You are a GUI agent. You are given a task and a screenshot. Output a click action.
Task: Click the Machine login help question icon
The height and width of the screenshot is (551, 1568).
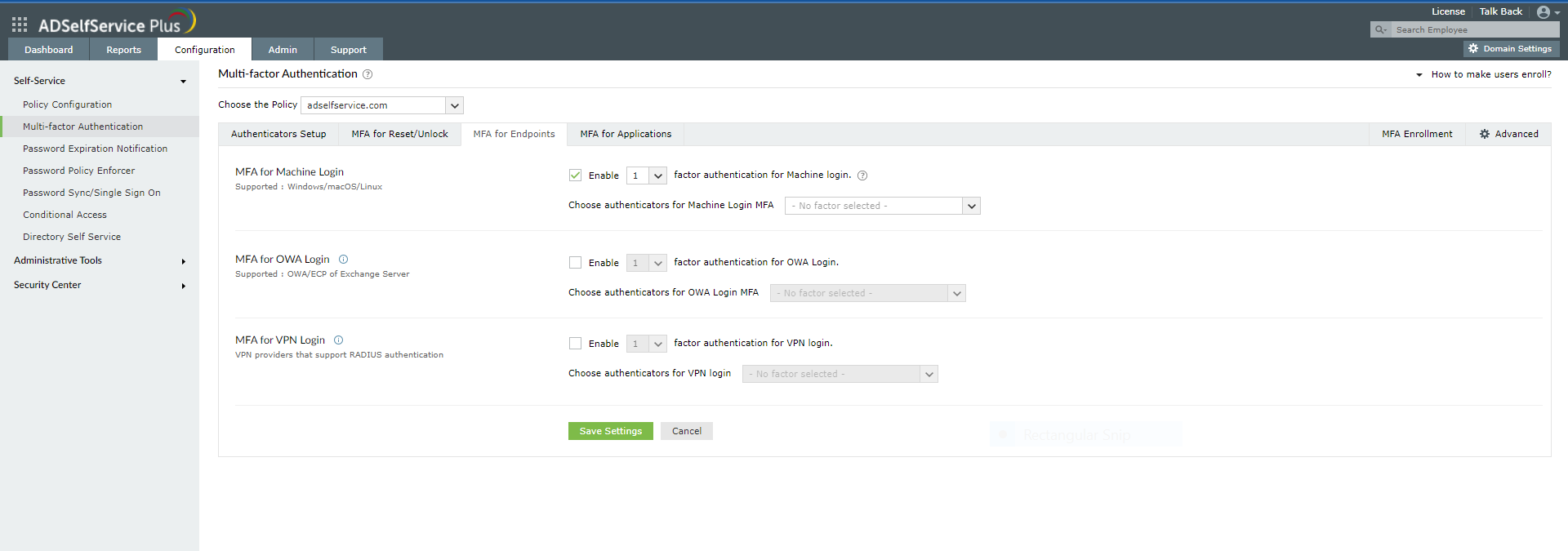click(x=862, y=176)
